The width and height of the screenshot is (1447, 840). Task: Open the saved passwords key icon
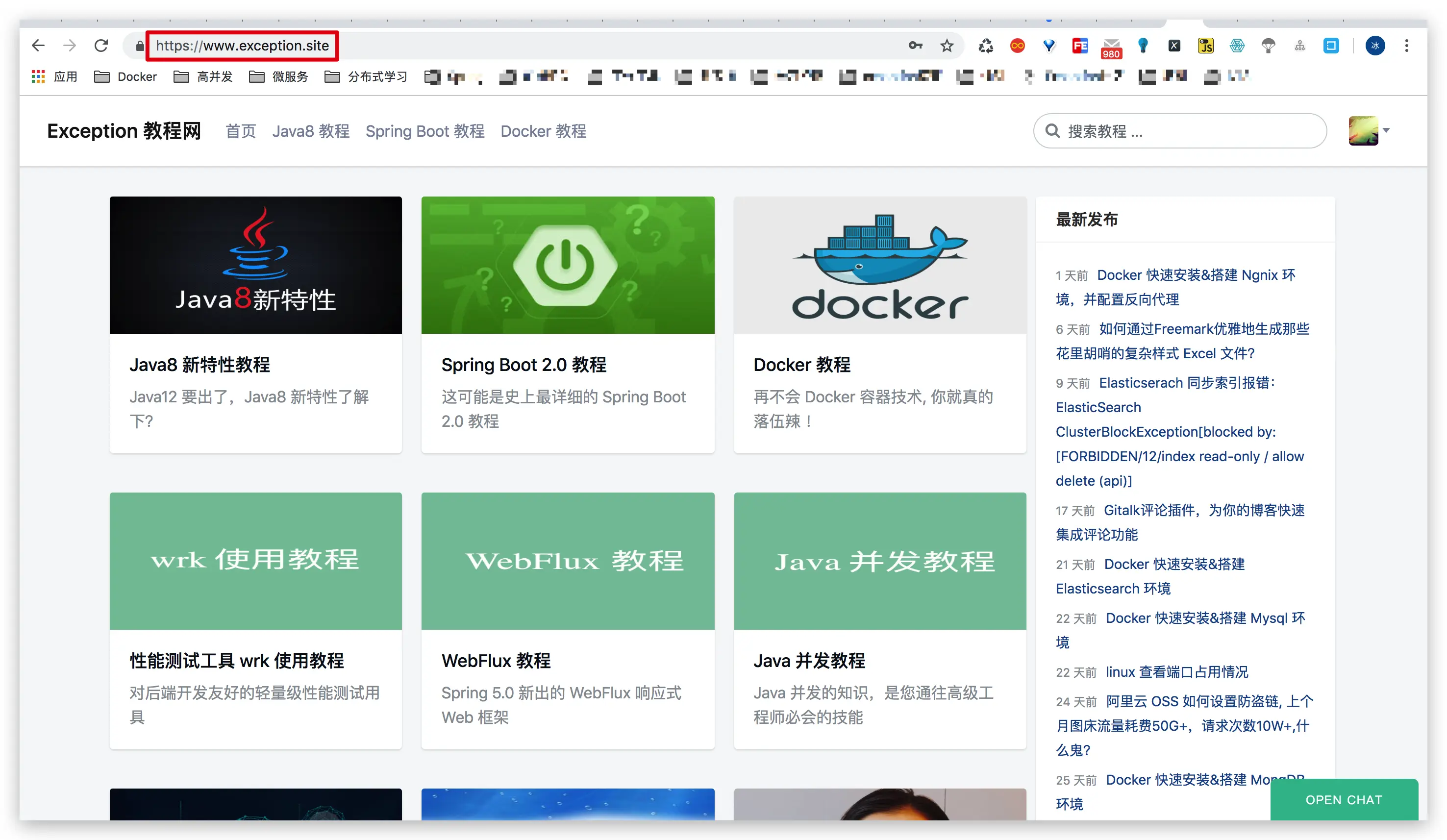click(915, 46)
